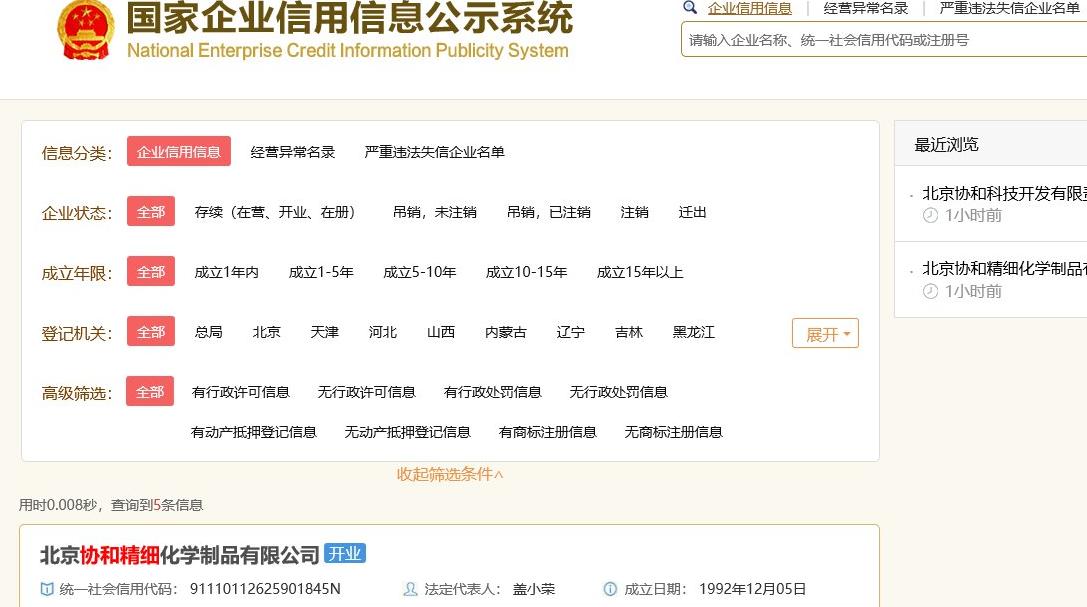Click the person icon beside 法定代表人
The image size is (1087, 607).
point(410,590)
